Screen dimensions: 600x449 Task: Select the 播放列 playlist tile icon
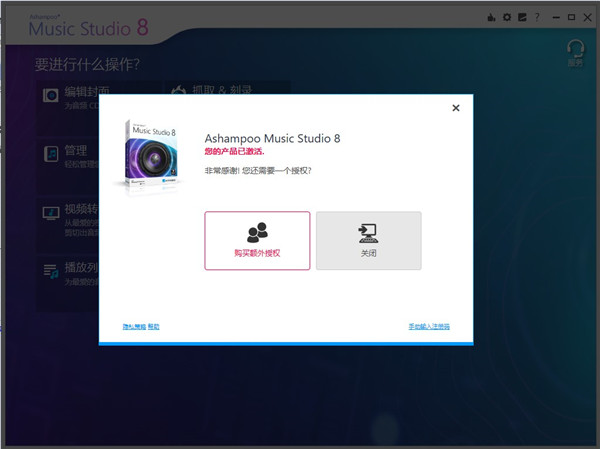[x=51, y=271]
